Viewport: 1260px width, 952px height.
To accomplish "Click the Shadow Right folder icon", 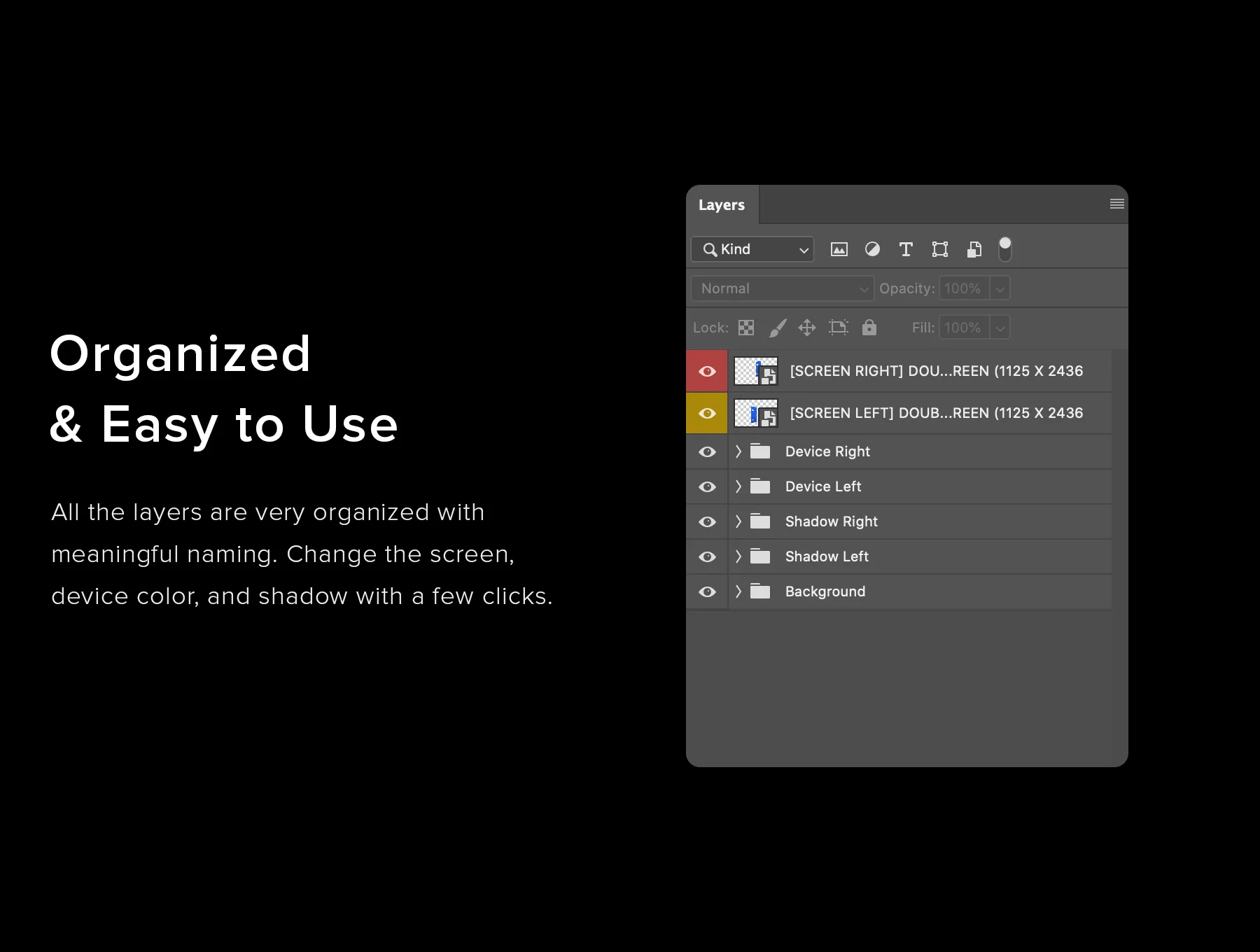I will (x=760, y=521).
